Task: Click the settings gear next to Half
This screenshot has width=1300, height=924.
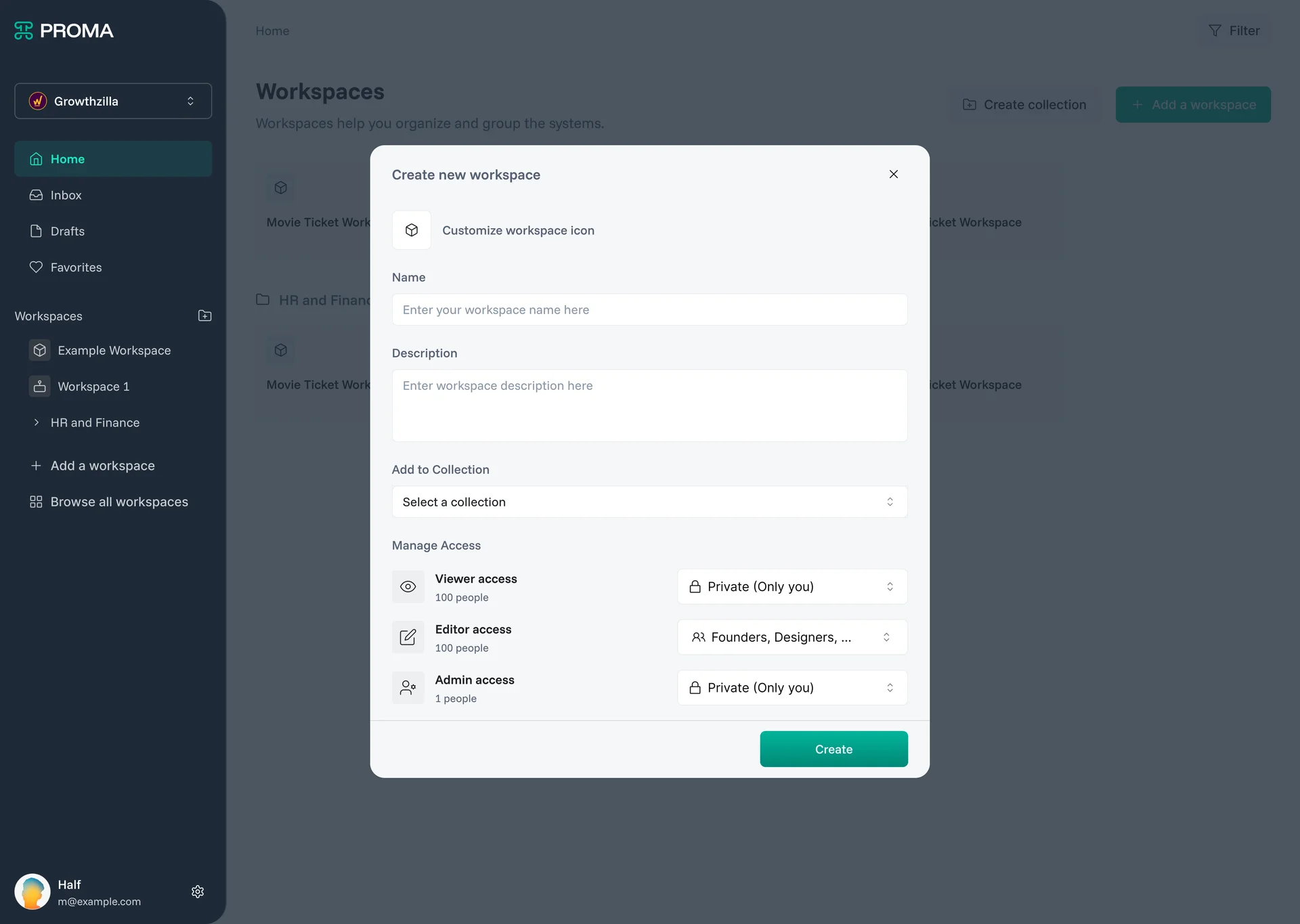Action: [198, 892]
